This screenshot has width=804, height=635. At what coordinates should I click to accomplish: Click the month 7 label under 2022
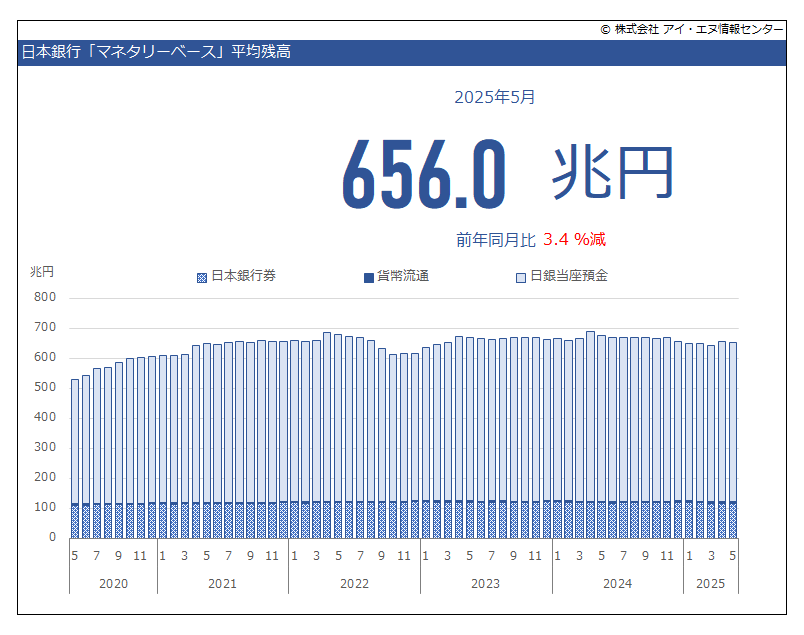(x=360, y=555)
